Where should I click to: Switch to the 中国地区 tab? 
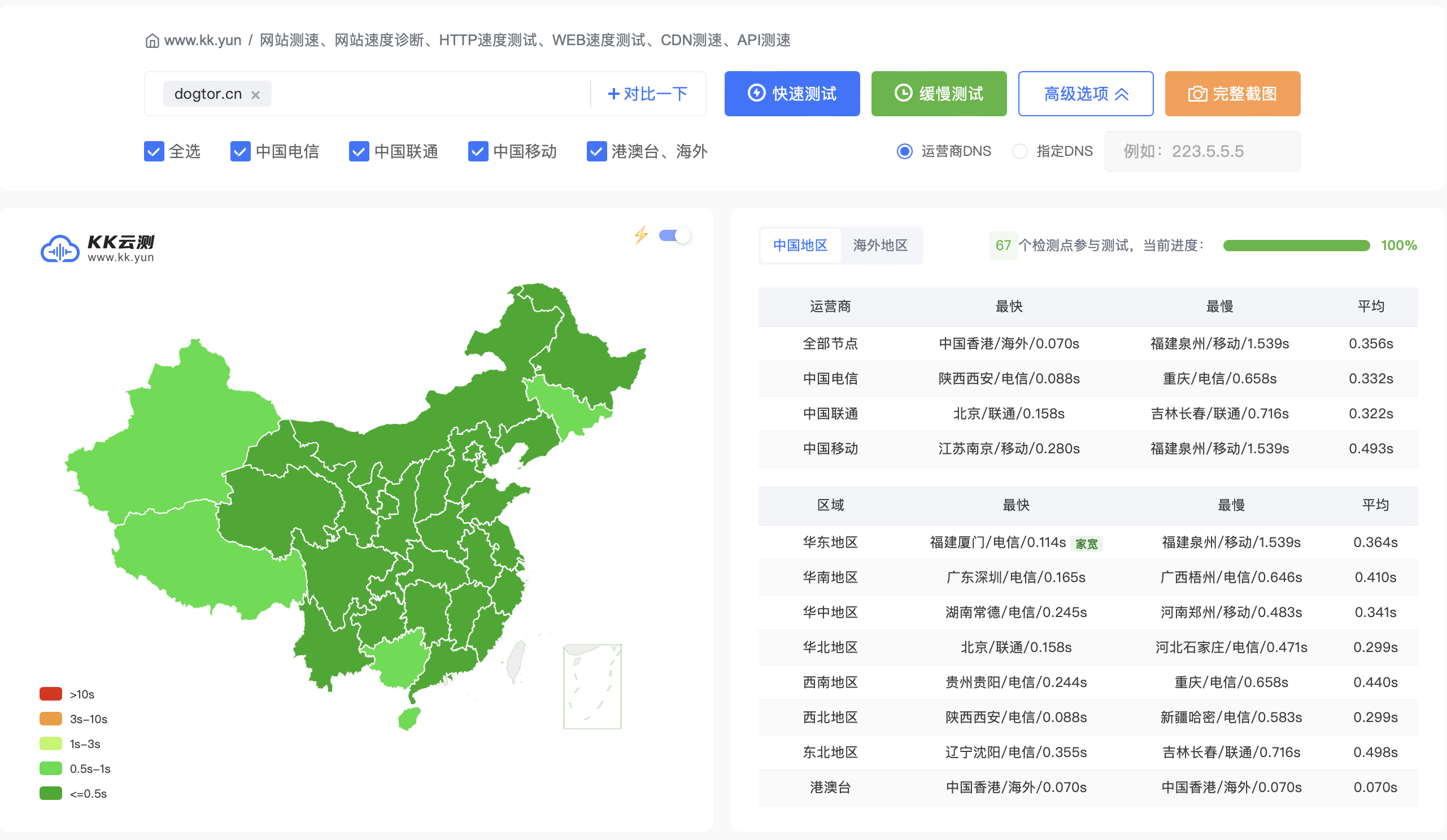(x=800, y=246)
